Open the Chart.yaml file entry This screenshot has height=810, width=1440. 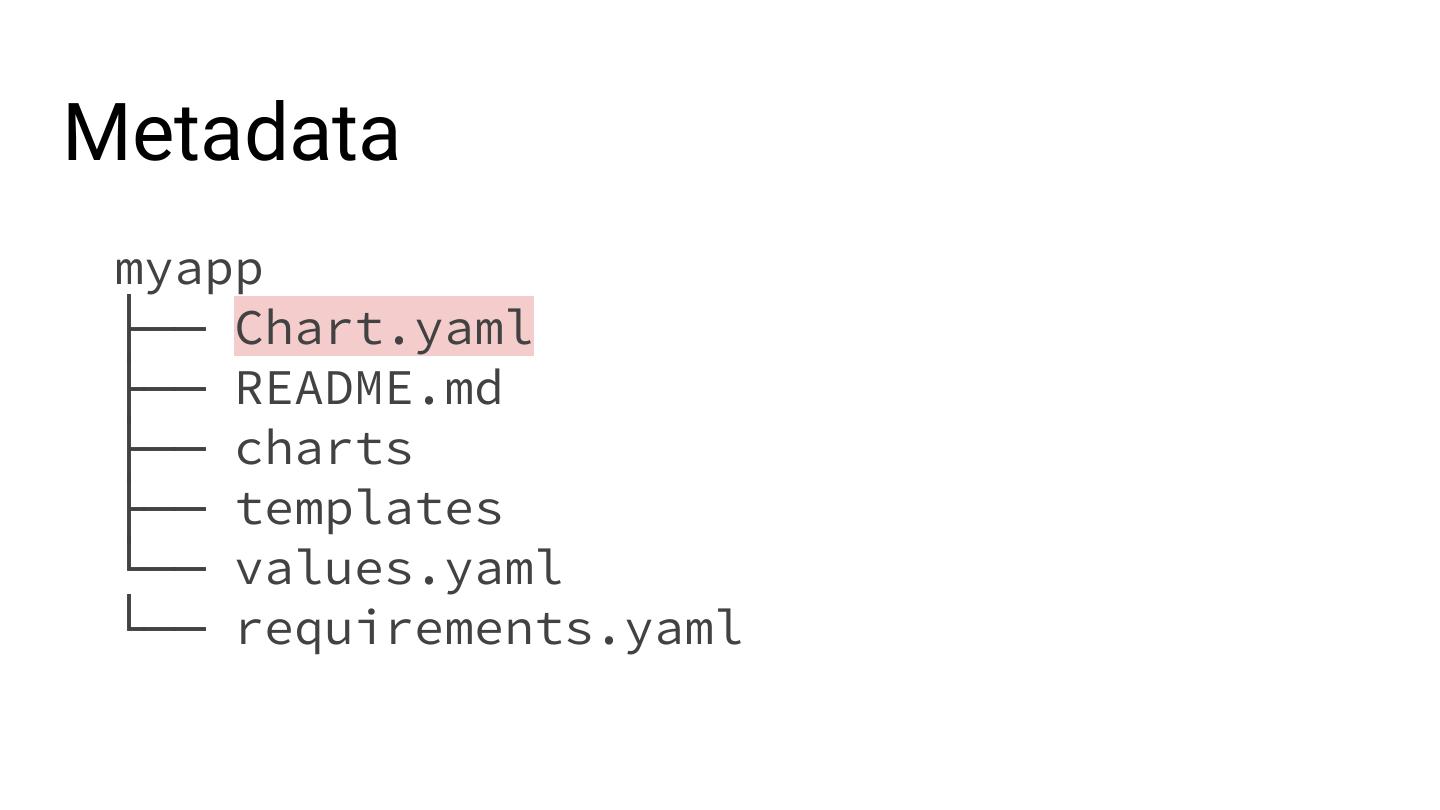(x=383, y=328)
